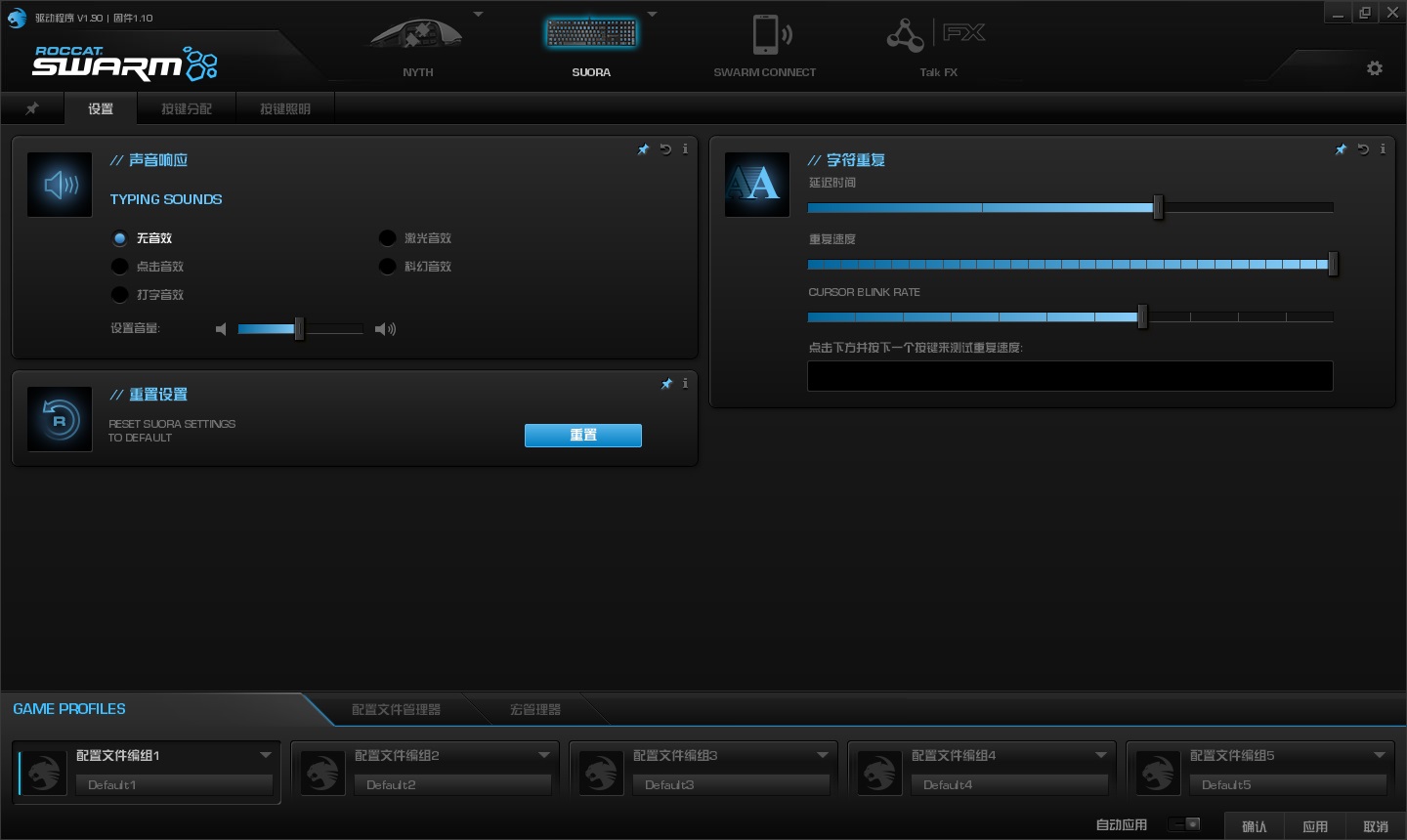Open the dropdown arrow beside SUORA device
This screenshot has height=840, width=1407.
click(652, 15)
